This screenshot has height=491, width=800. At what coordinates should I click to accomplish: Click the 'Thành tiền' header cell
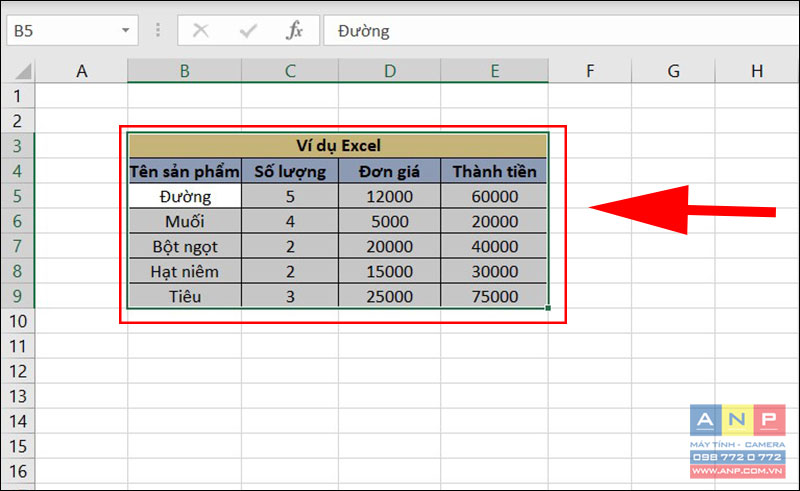(494, 170)
